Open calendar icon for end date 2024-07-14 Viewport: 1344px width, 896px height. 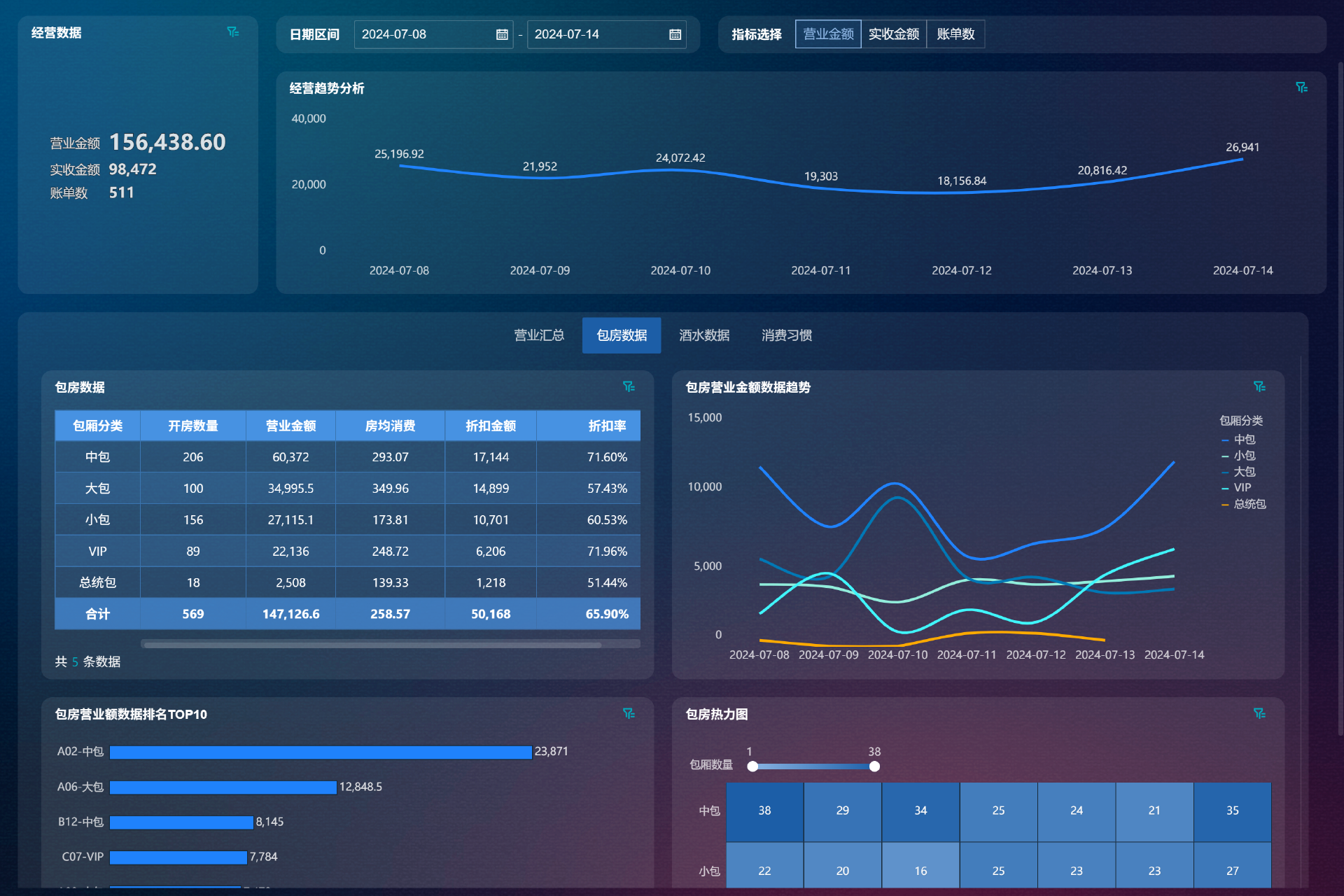click(x=675, y=34)
